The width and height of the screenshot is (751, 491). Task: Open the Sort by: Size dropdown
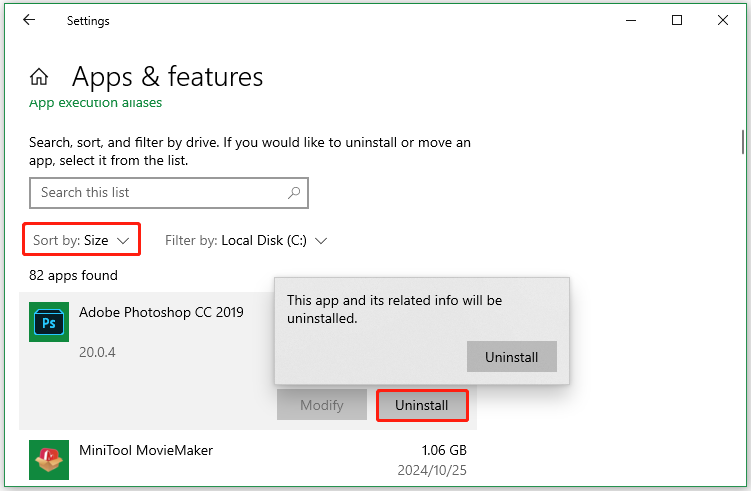[x=81, y=240]
